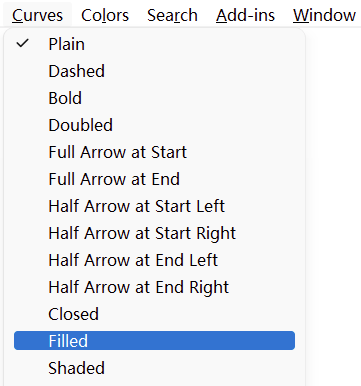Open the Search menu
This screenshot has height=386, width=361.
pos(172,15)
